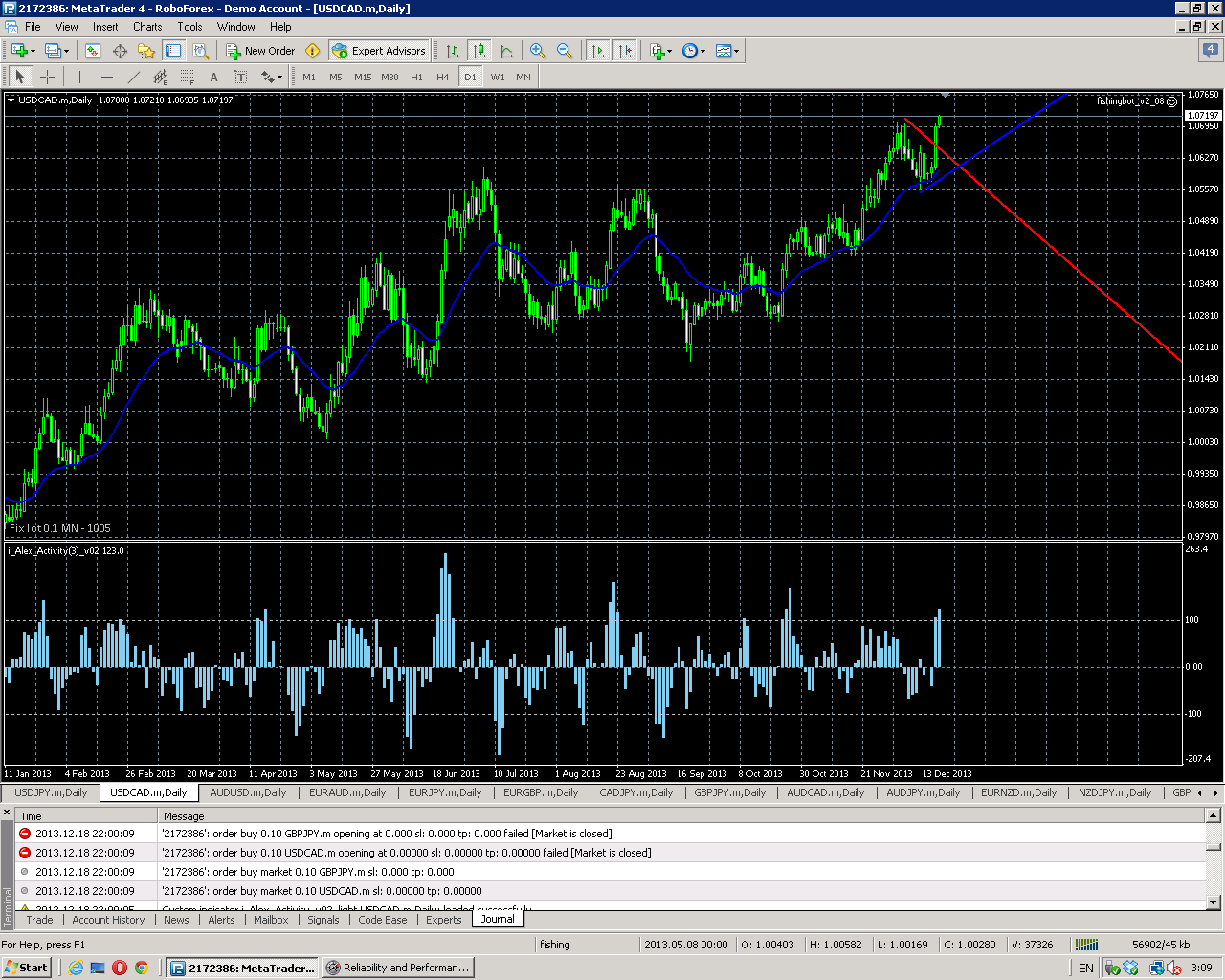Click the Windows Start button
Screen dimensions: 1225x980
click(x=26, y=968)
